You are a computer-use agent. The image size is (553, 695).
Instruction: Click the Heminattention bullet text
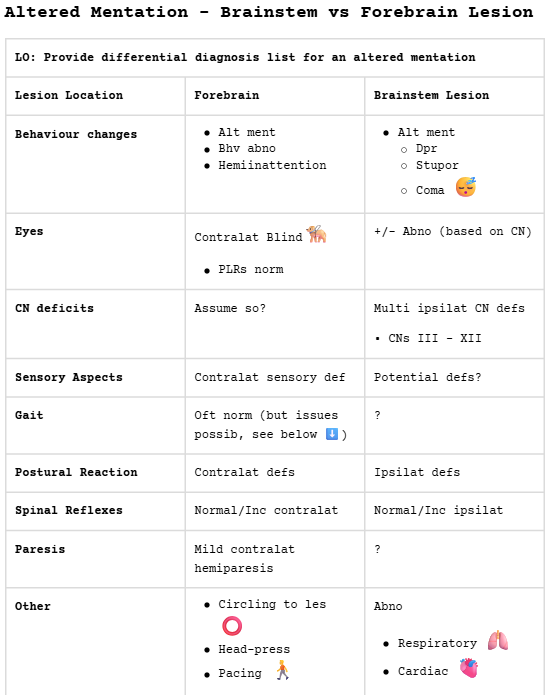click(272, 165)
